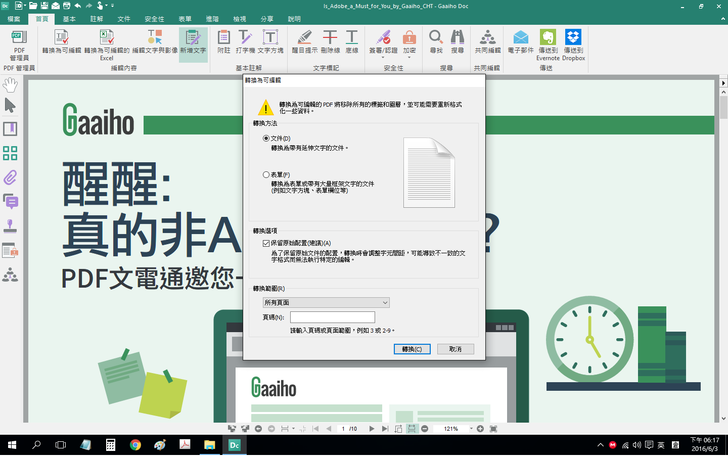Select the hand pan tool in sidebar
The image size is (728, 457).
[x=11, y=85]
